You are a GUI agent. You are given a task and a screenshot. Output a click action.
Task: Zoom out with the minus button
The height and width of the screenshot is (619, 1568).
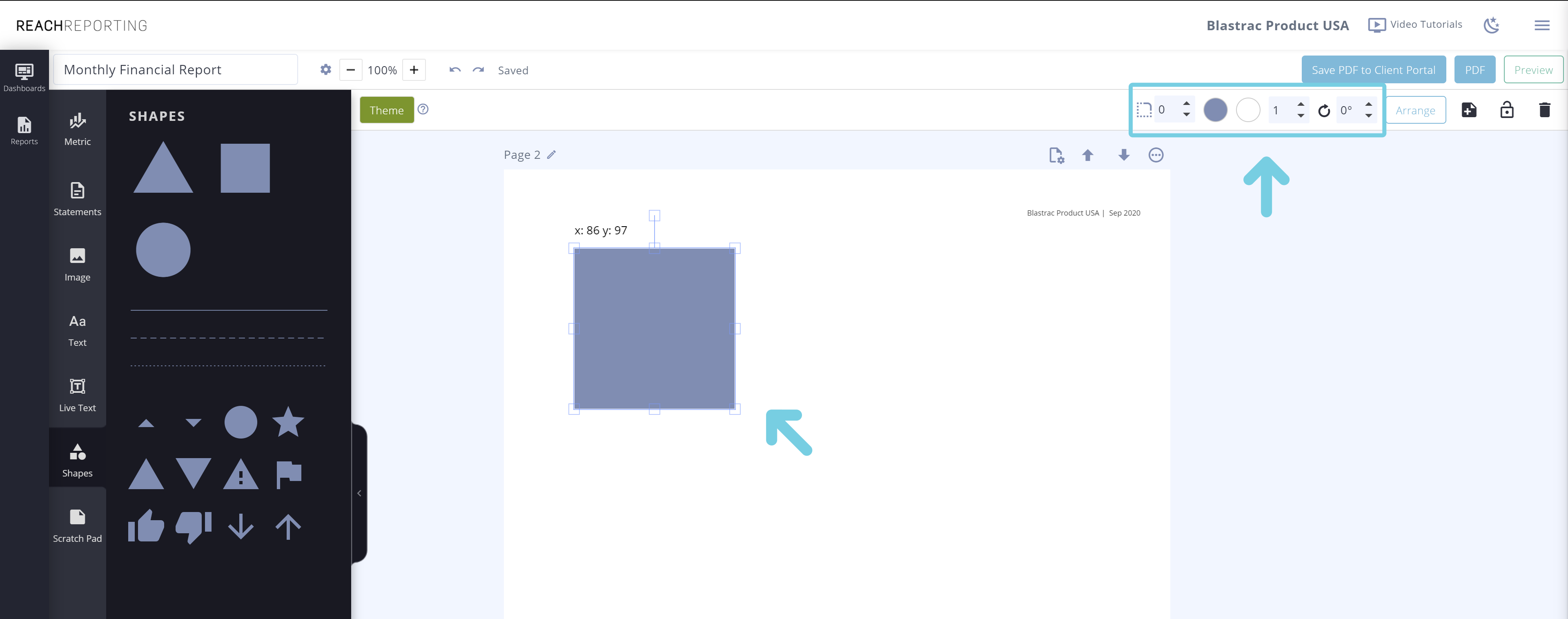click(x=351, y=70)
